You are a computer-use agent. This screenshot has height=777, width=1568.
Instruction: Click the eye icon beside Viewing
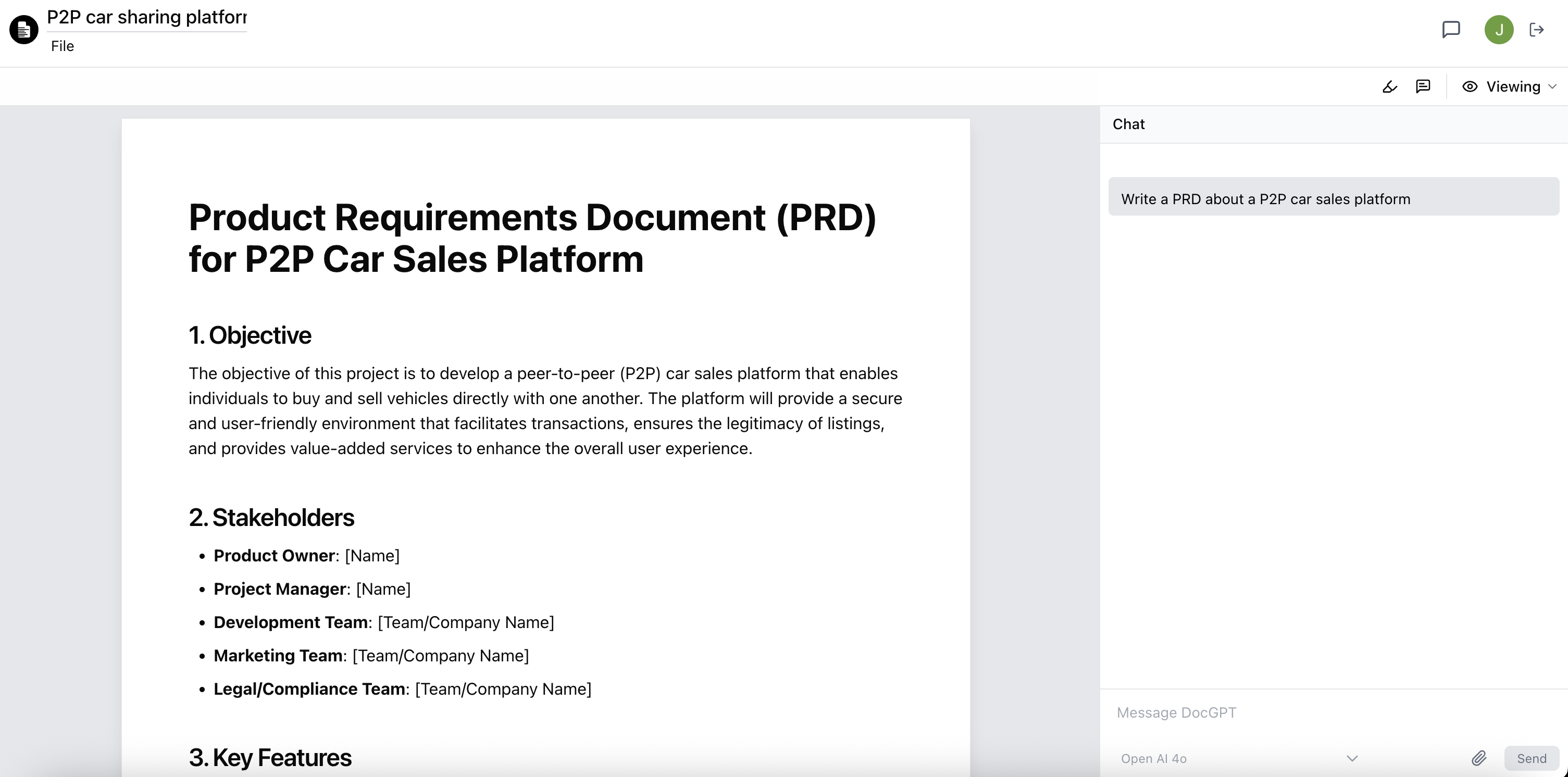coord(1470,86)
